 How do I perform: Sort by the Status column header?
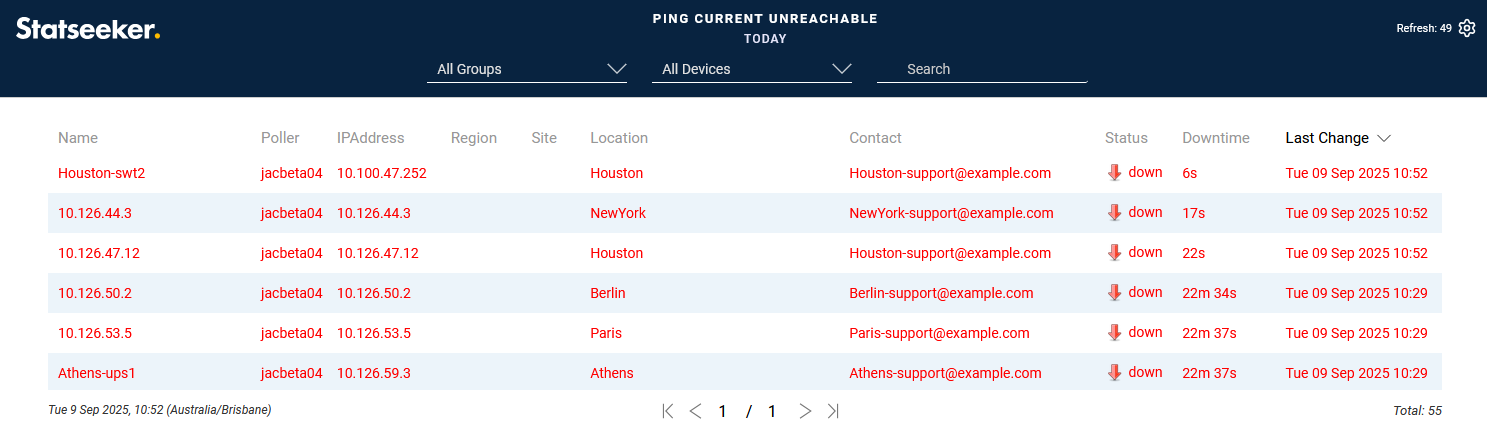1126,138
